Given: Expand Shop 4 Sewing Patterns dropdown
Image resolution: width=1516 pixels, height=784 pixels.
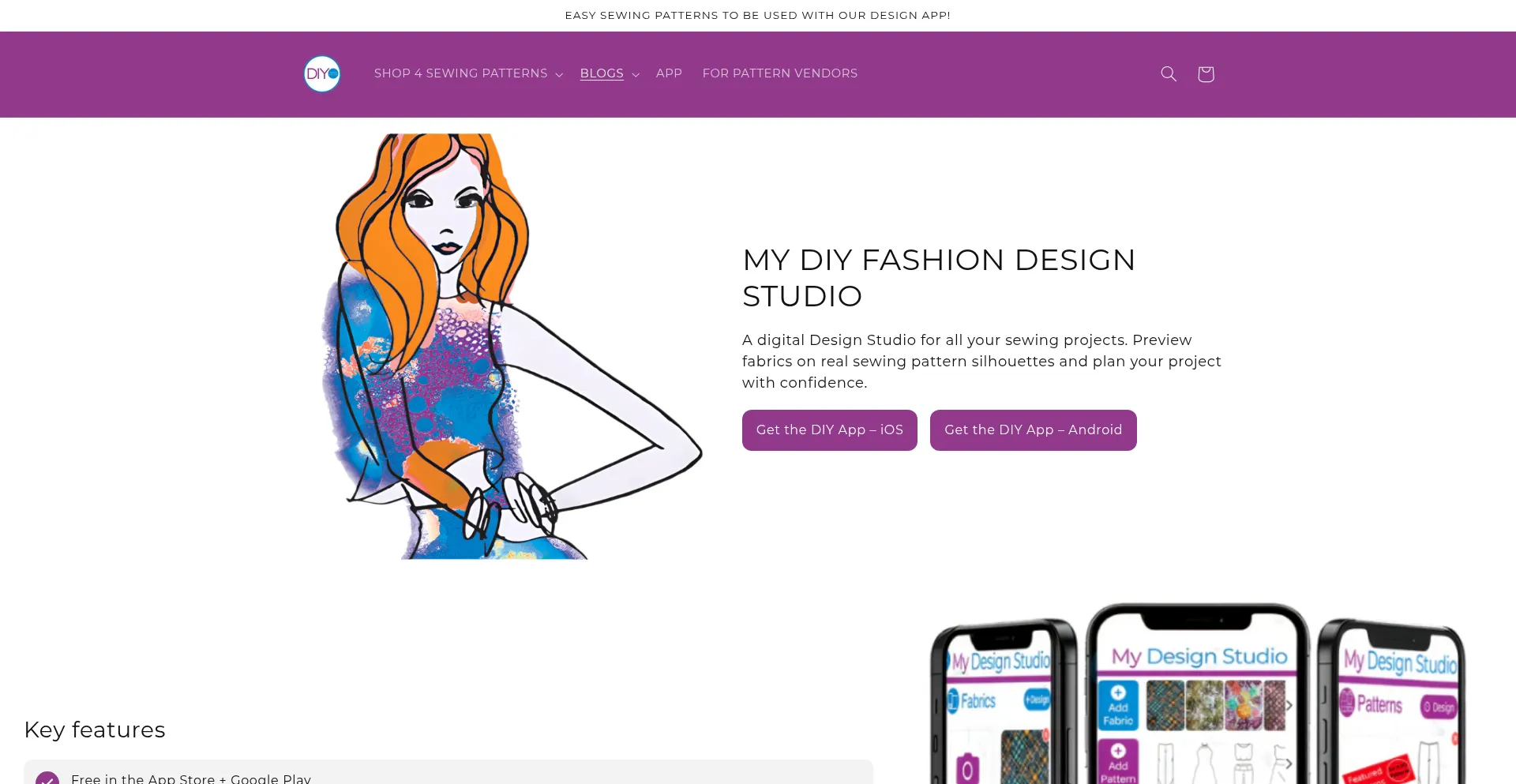Looking at the screenshot, I should [x=468, y=73].
